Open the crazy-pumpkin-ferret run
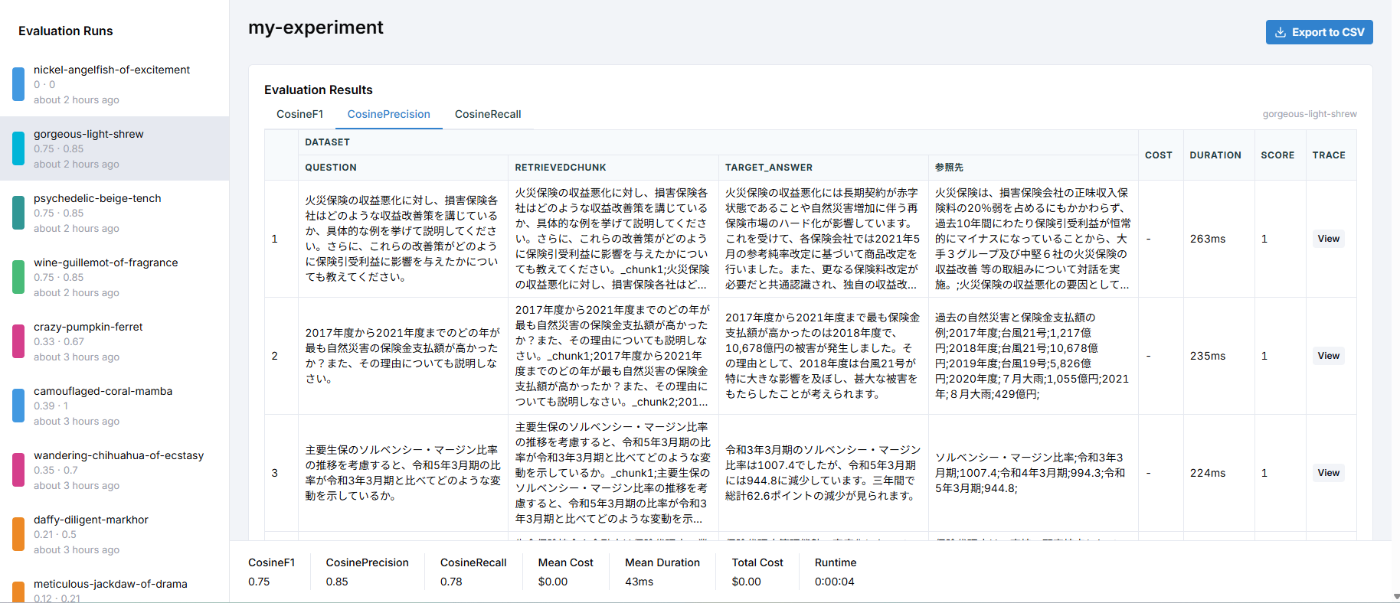 (x=114, y=341)
